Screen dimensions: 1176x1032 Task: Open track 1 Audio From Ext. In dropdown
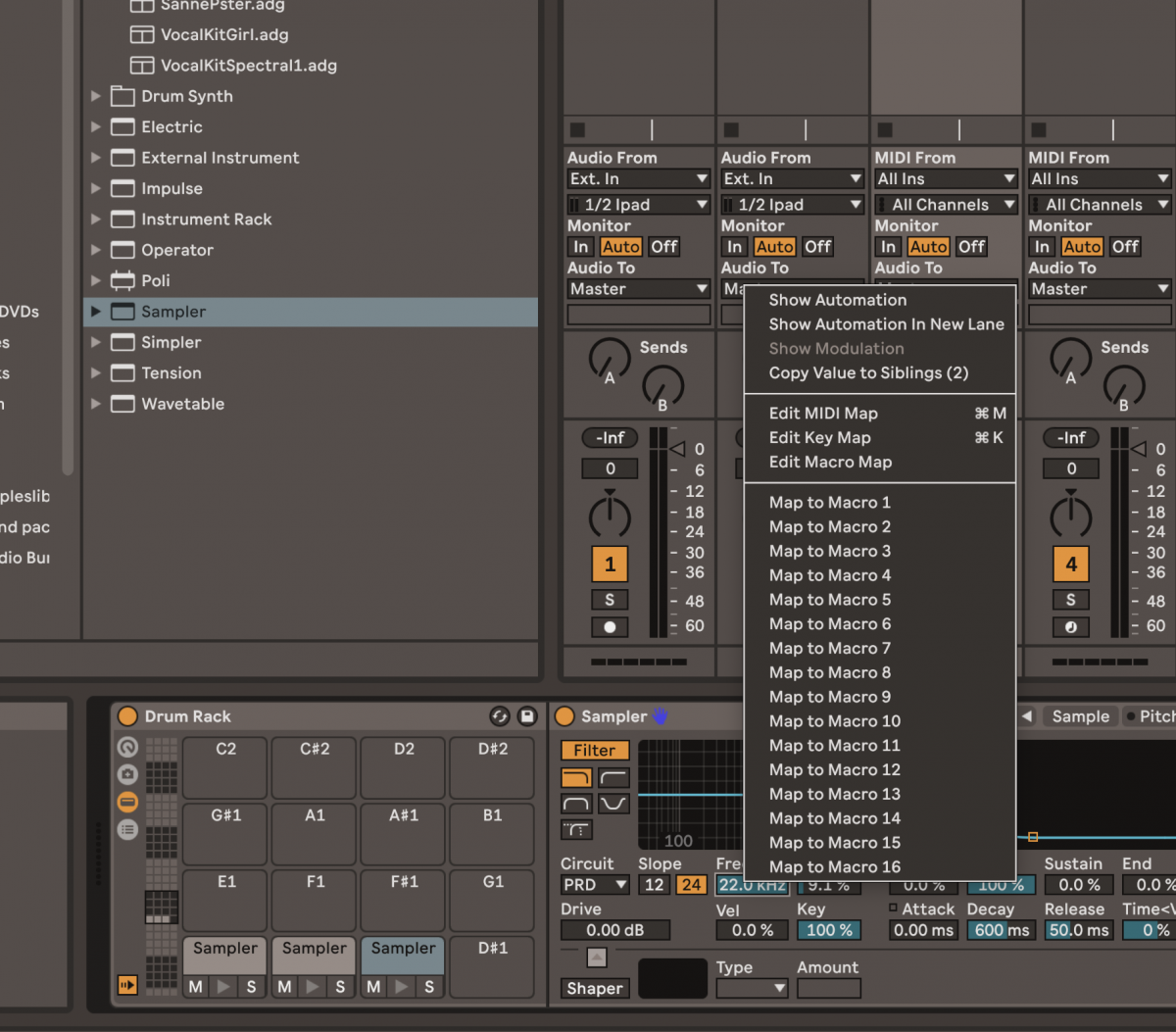pyautogui.click(x=639, y=178)
